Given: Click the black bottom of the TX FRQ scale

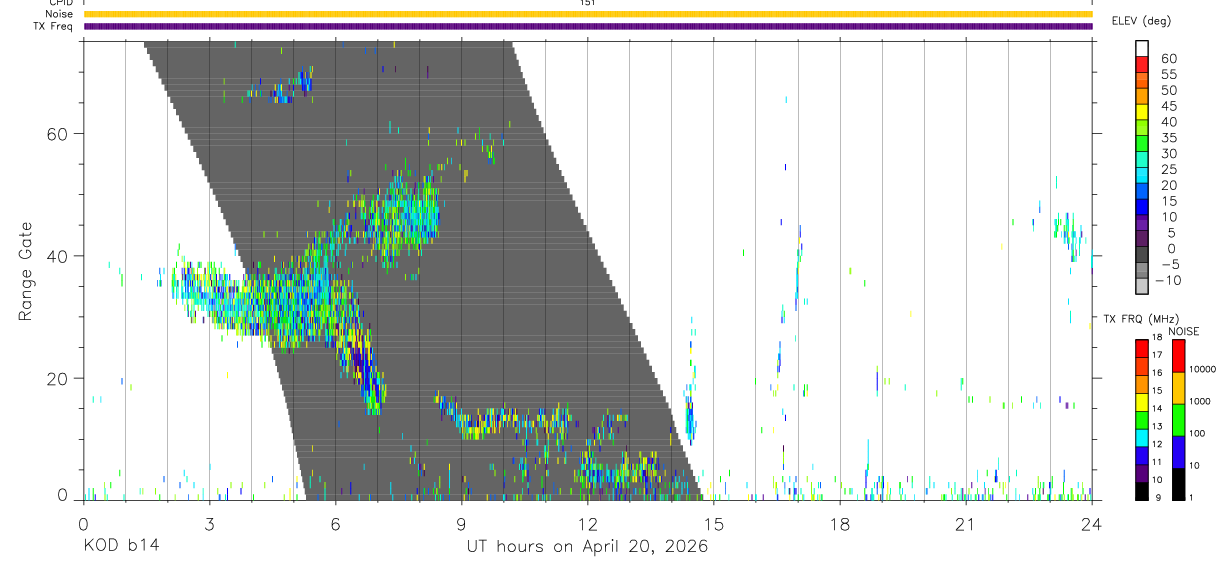Looking at the screenshot, I should (1142, 491).
